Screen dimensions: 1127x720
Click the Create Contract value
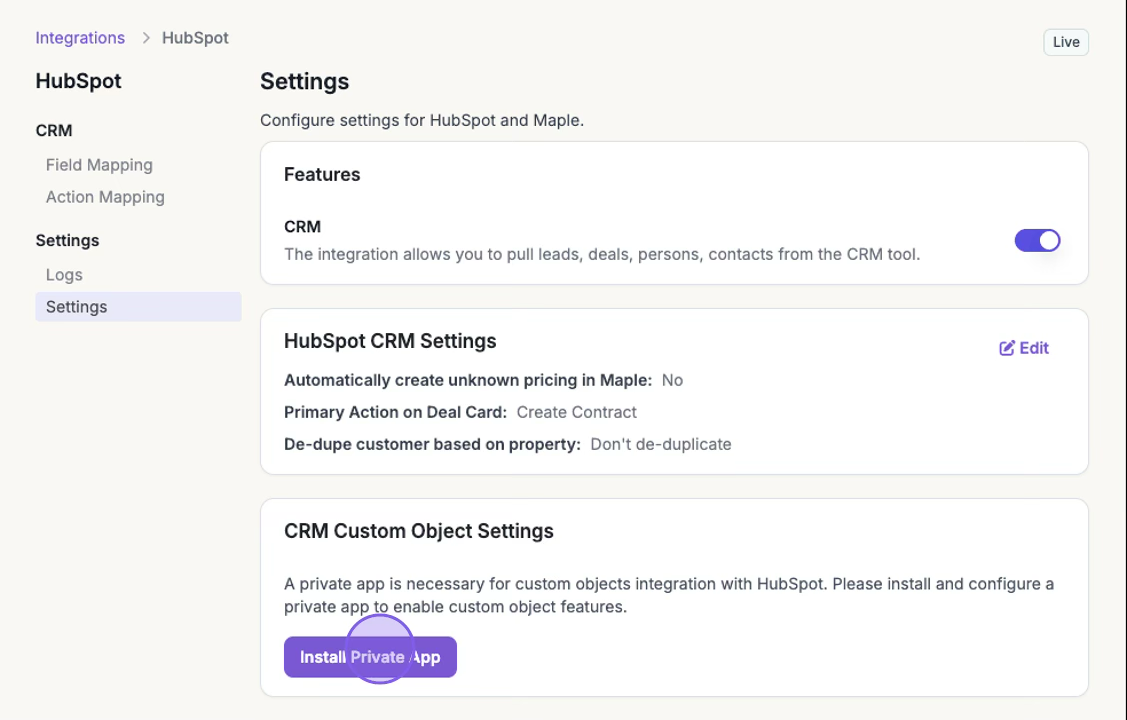click(577, 412)
